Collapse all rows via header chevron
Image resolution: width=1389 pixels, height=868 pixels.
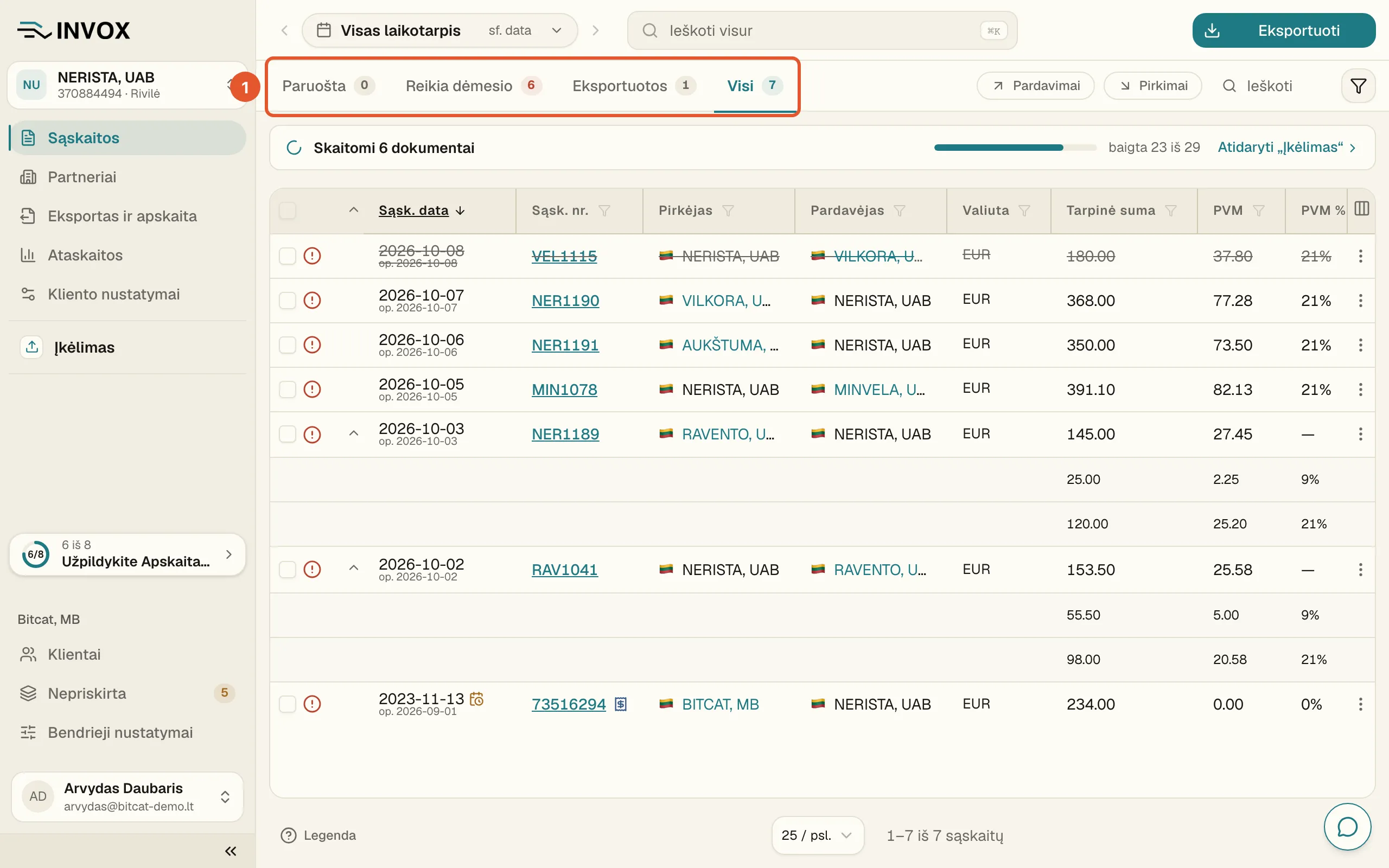click(354, 210)
